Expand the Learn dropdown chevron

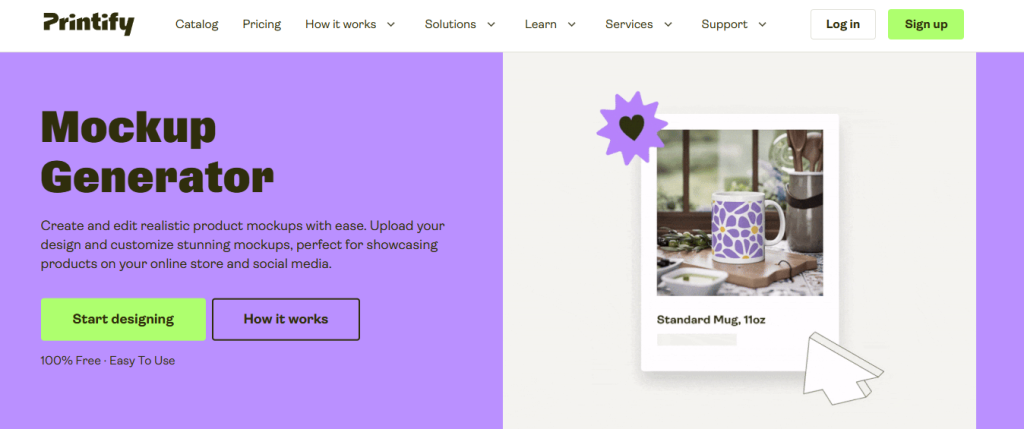571,25
